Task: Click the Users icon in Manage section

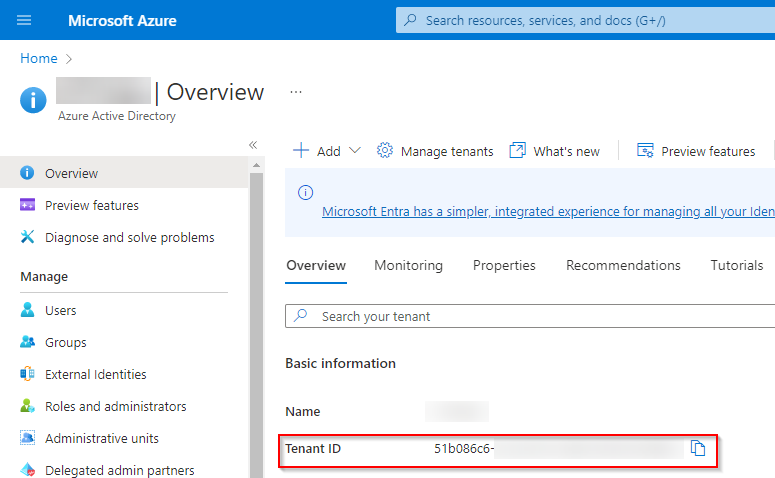Action: pyautogui.click(x=28, y=310)
